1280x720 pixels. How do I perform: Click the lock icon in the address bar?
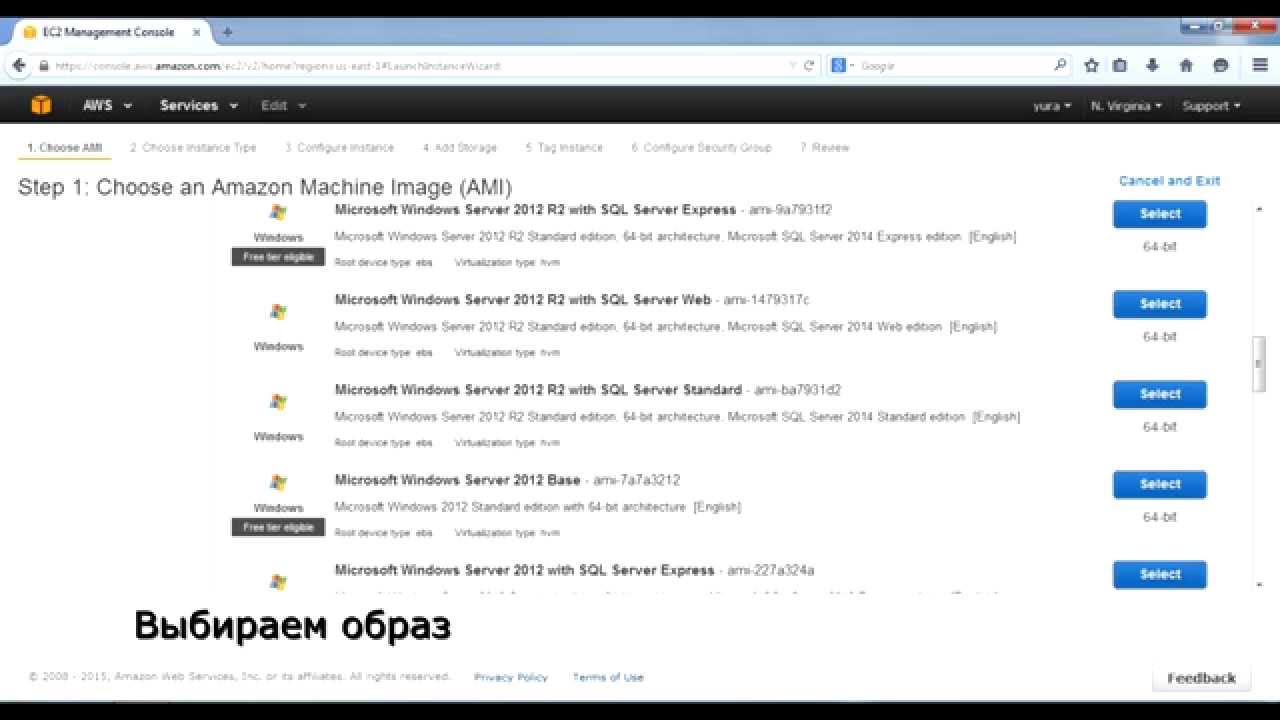44,66
